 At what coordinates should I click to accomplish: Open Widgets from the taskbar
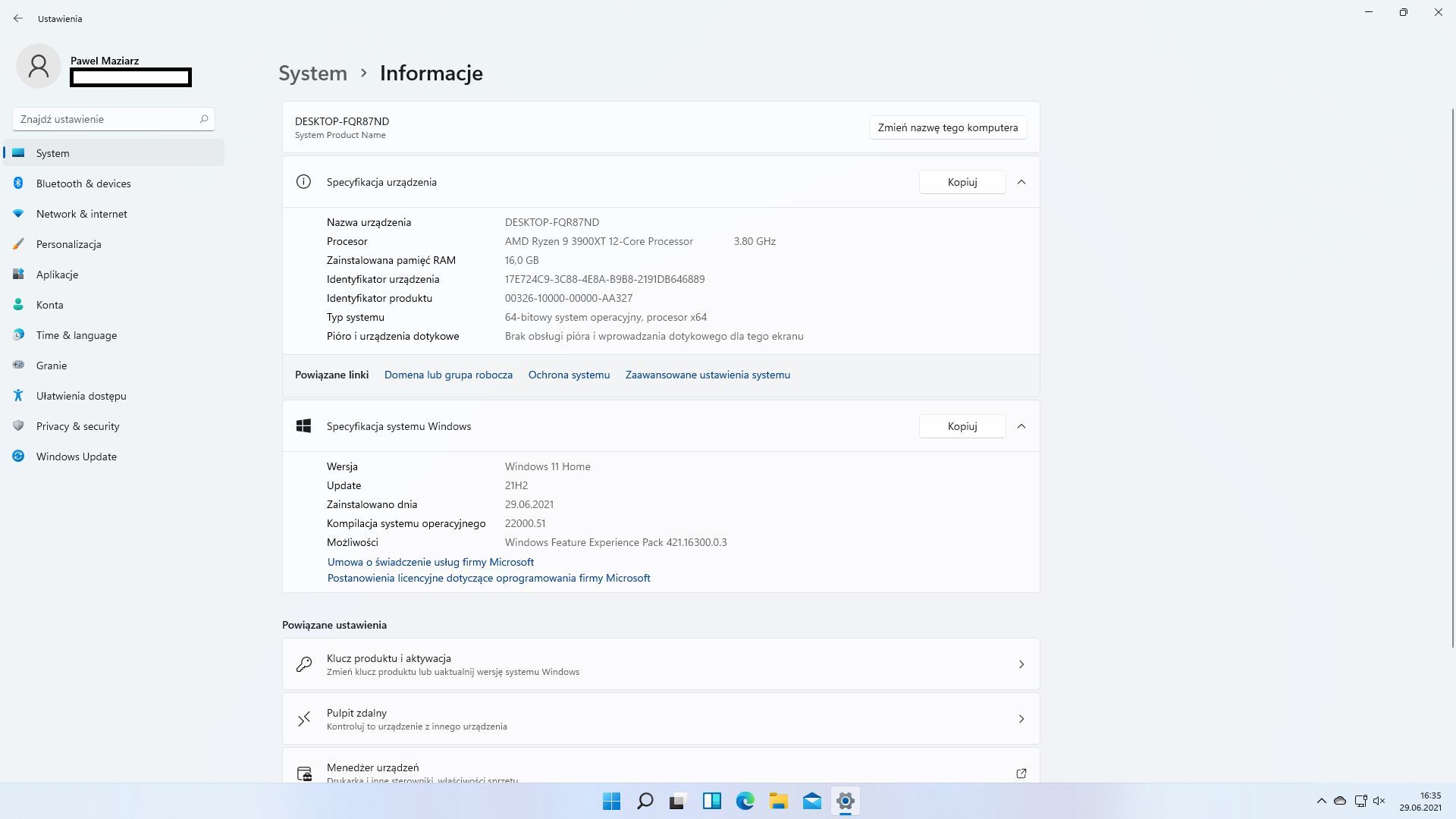click(711, 801)
